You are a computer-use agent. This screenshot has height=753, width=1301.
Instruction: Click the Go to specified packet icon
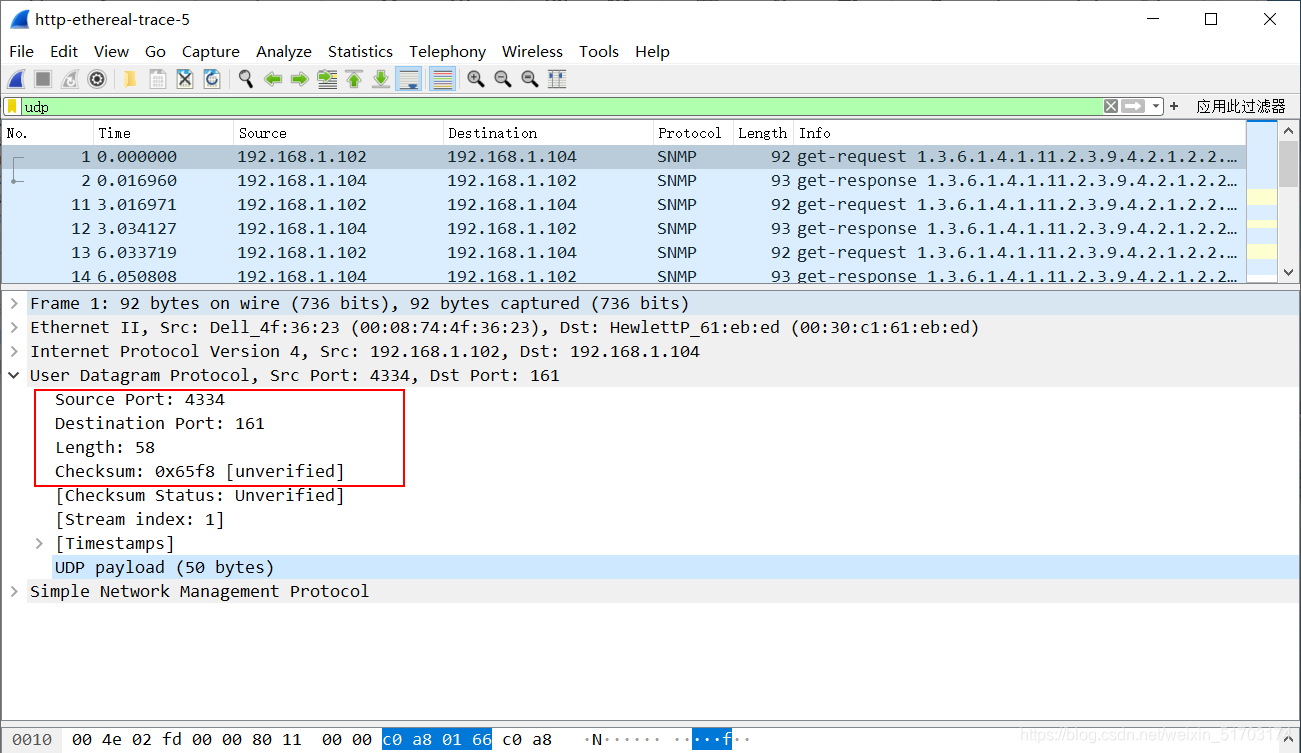(326, 79)
